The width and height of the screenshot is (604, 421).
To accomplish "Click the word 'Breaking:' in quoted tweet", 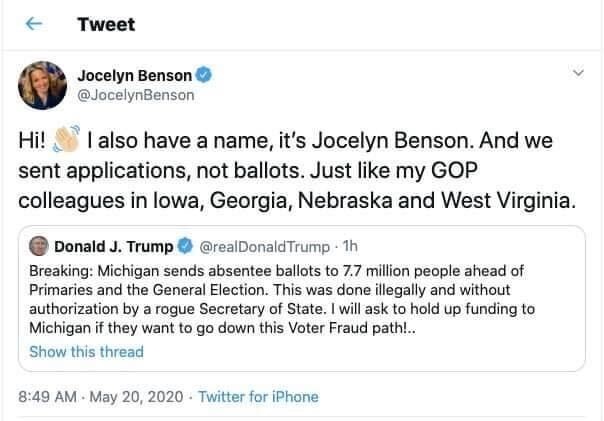I will [61, 270].
